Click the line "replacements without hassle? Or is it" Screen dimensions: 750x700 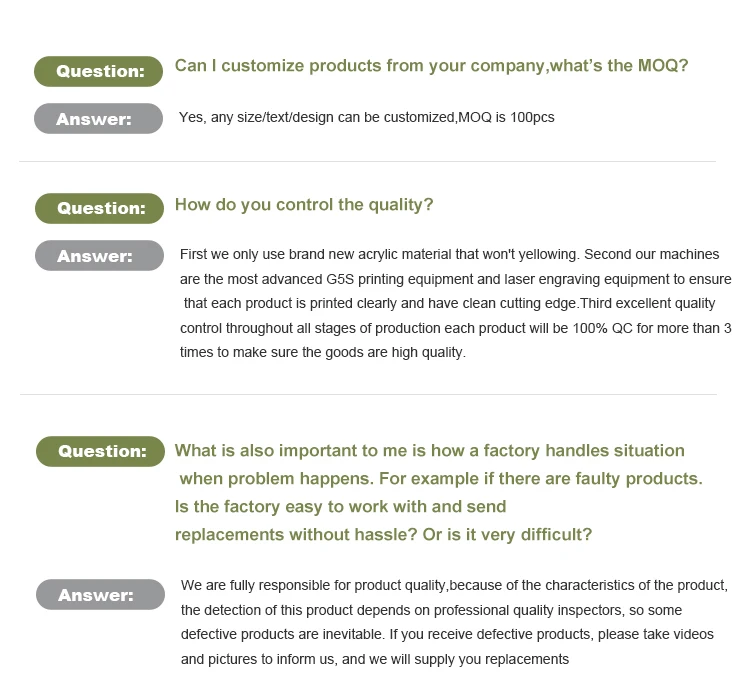(383, 535)
